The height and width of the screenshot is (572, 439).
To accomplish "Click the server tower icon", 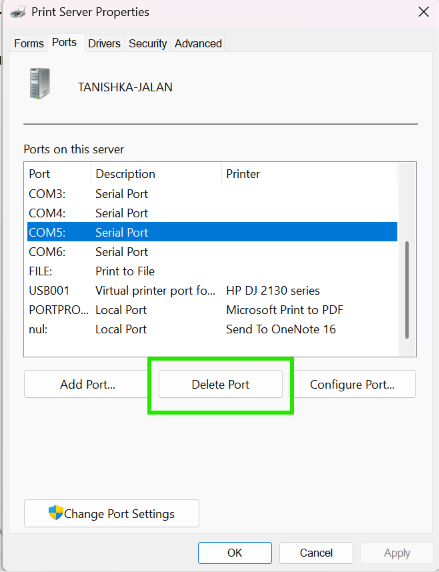I will point(40,84).
